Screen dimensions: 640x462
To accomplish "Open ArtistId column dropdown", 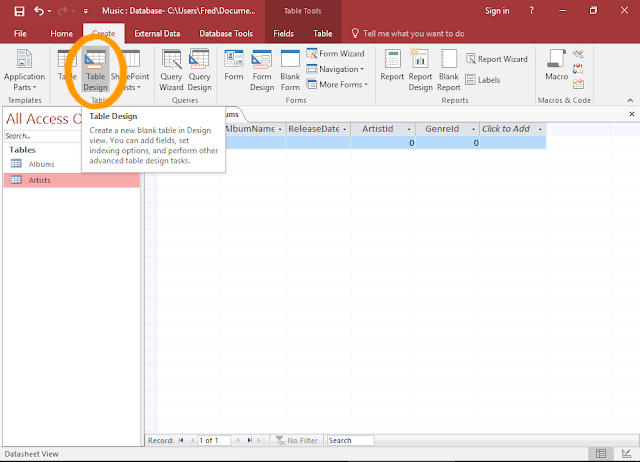I will pos(409,129).
